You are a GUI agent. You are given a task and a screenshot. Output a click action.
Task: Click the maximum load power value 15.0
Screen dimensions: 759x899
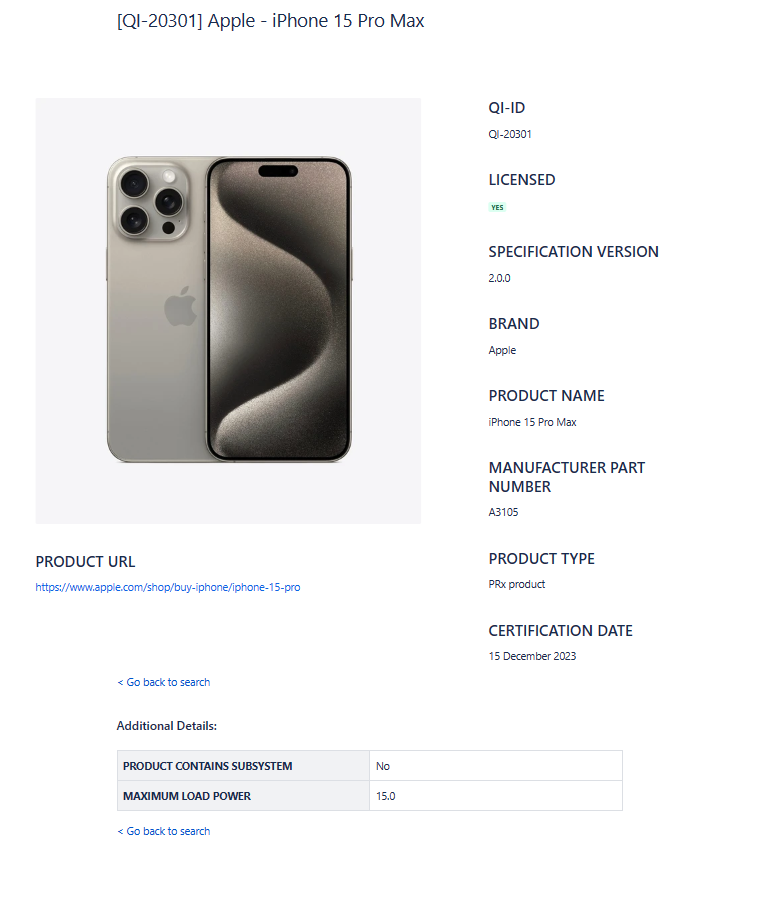(x=386, y=796)
